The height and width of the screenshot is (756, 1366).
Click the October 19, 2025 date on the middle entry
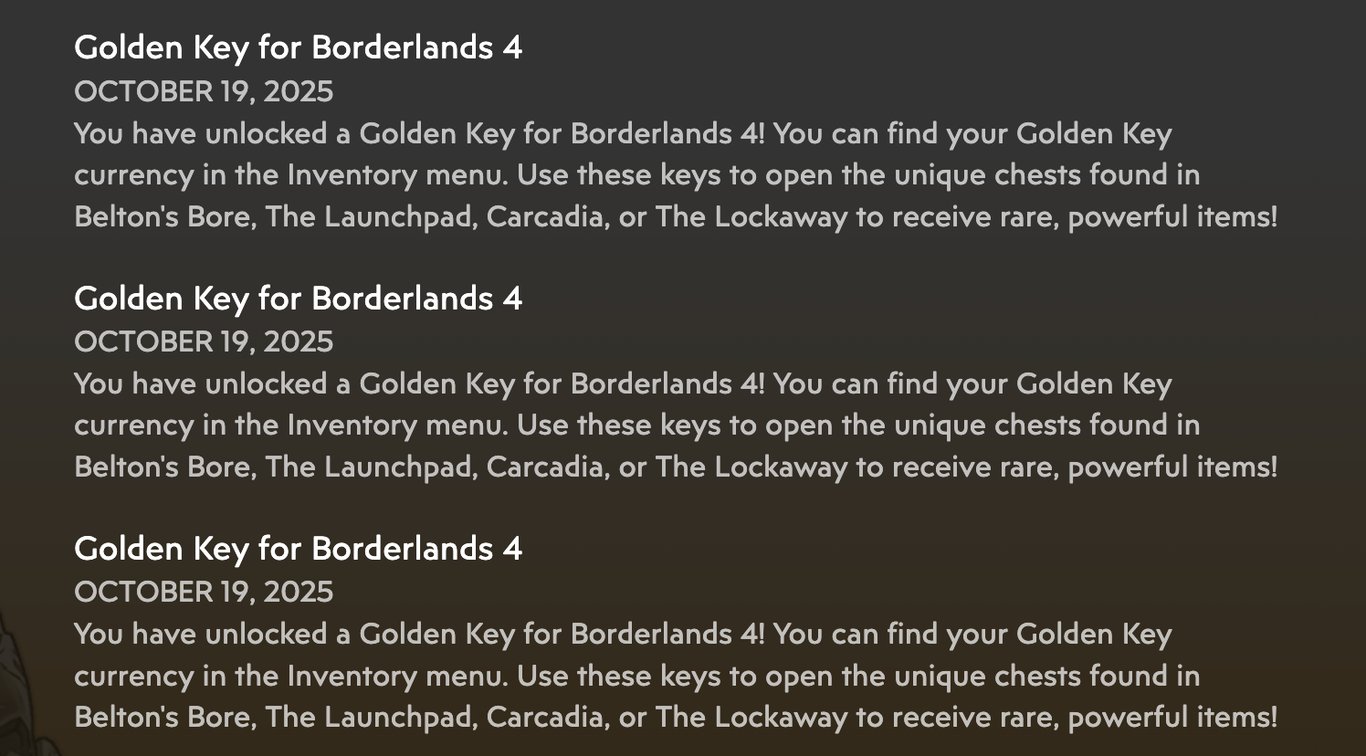coord(204,342)
